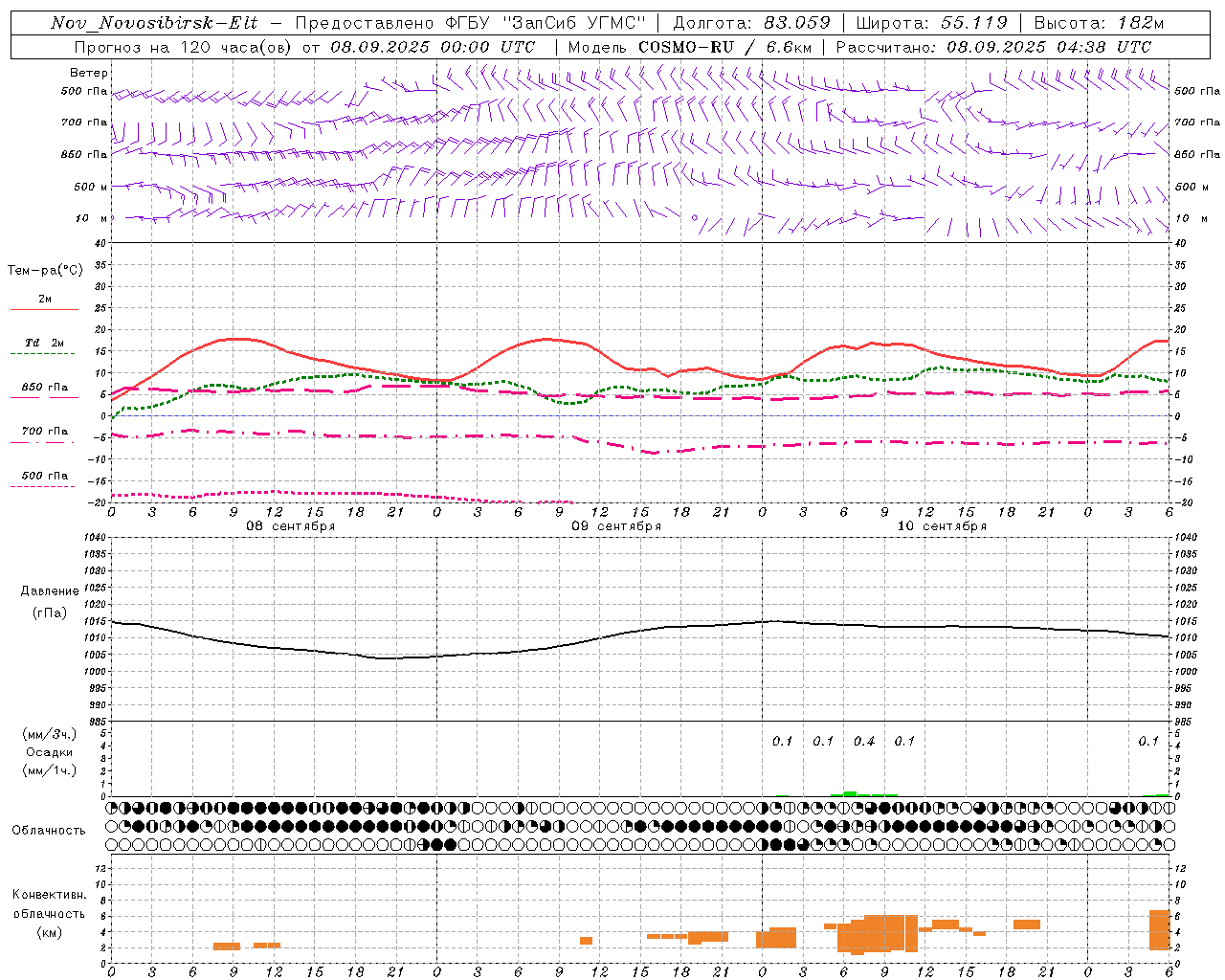
Task: Click the 700 гПа dash-dot legend line sample
Action: point(44,442)
